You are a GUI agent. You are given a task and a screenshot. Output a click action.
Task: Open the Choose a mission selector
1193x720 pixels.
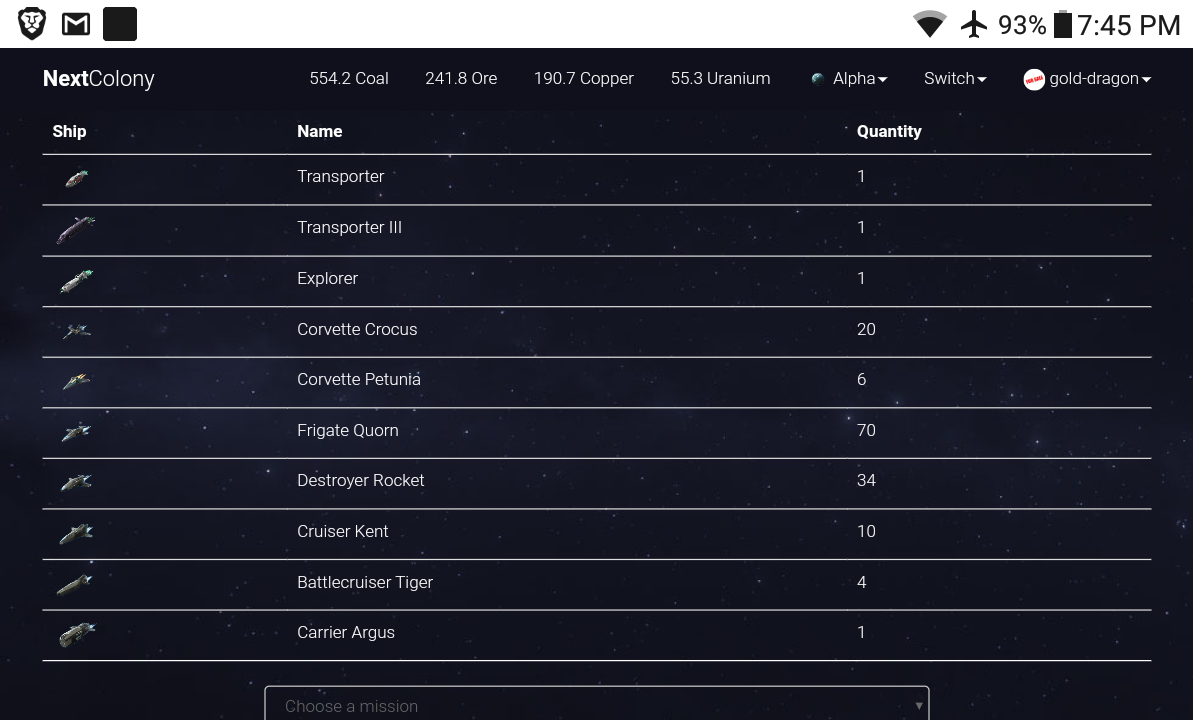click(597, 705)
